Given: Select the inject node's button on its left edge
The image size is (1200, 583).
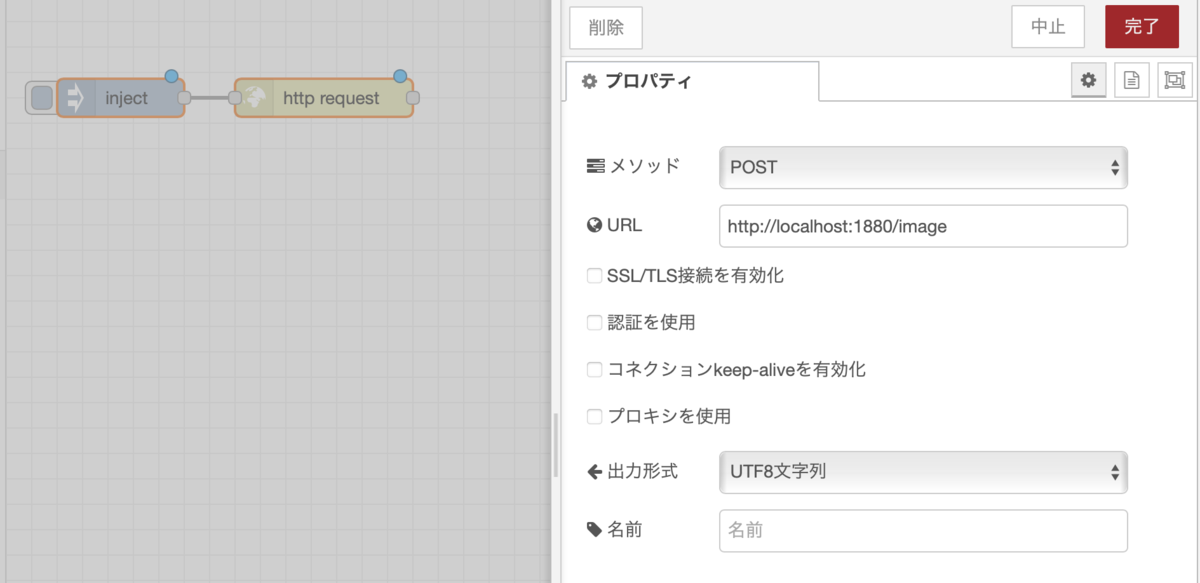Looking at the screenshot, I should 40,97.
